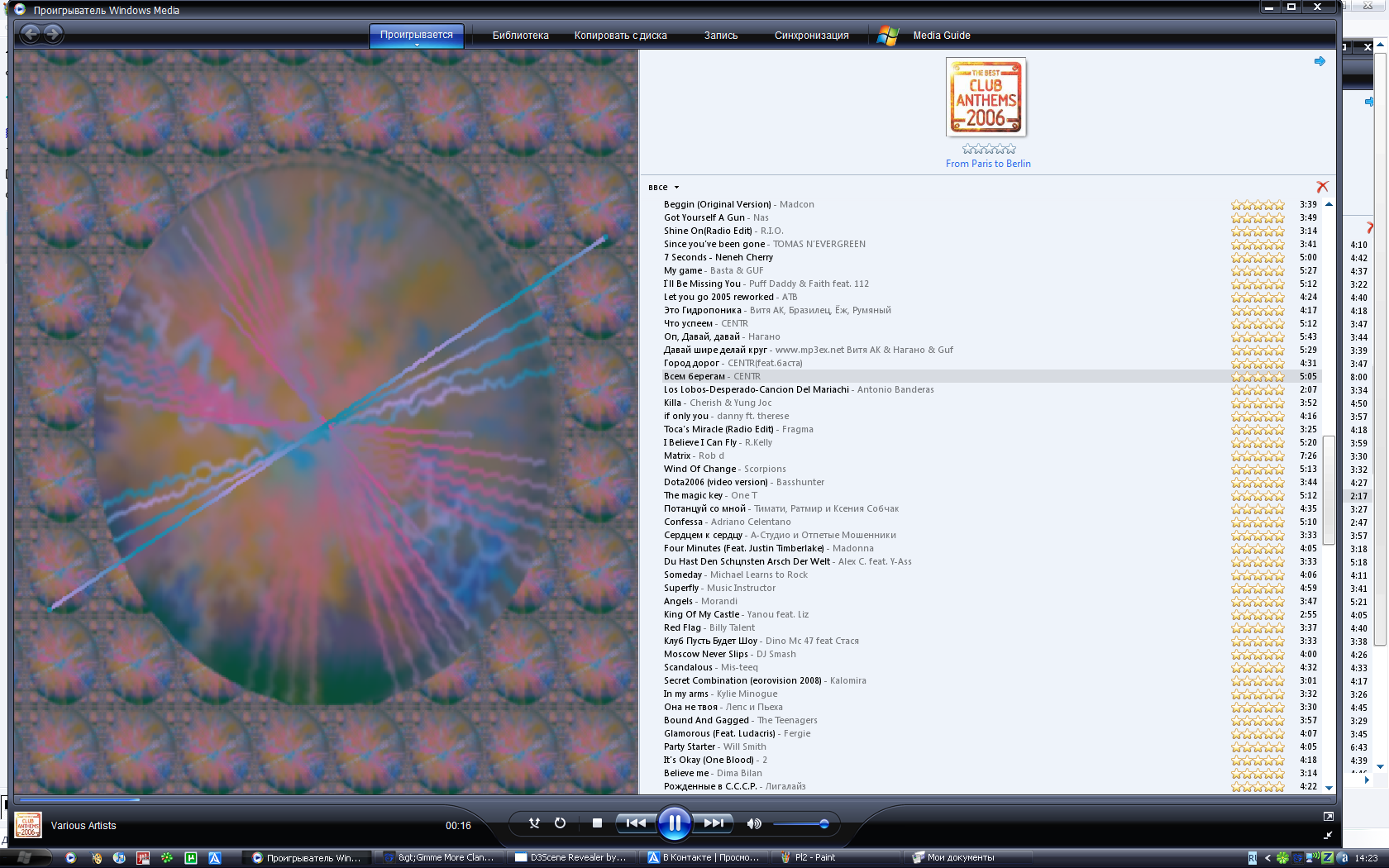Switch to full screen view

1329,816
